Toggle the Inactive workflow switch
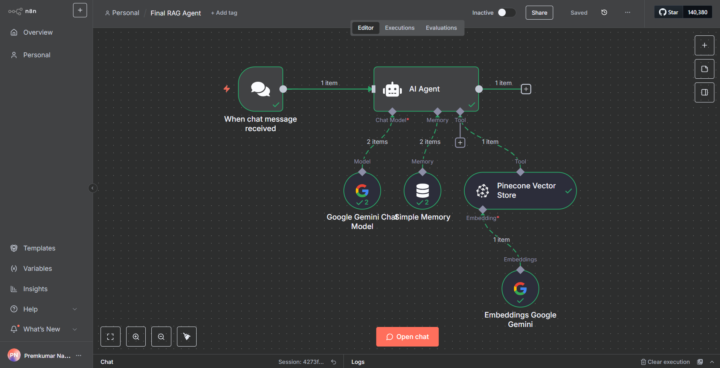Image resolution: width=720 pixels, height=368 pixels. click(x=506, y=12)
